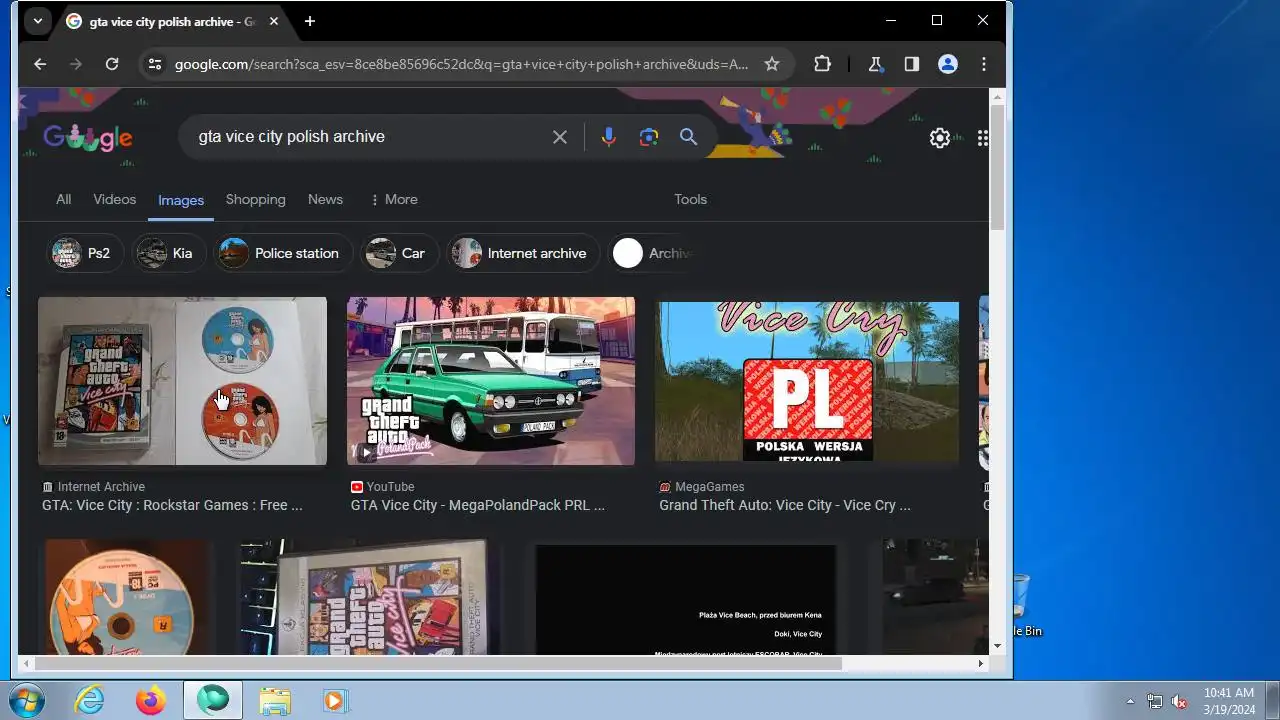Click the search input field
This screenshot has width=1280, height=720.
[368, 137]
